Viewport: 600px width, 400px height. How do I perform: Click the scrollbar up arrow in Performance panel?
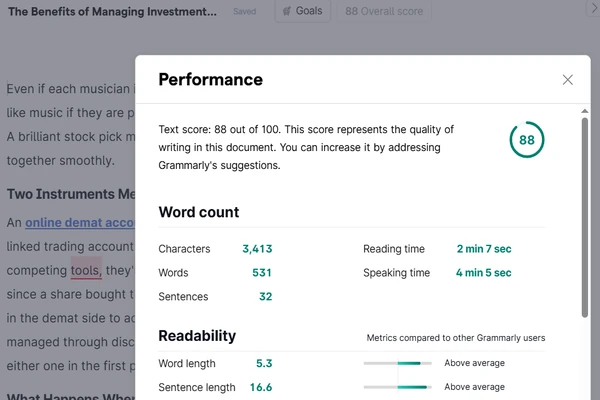tap(584, 111)
